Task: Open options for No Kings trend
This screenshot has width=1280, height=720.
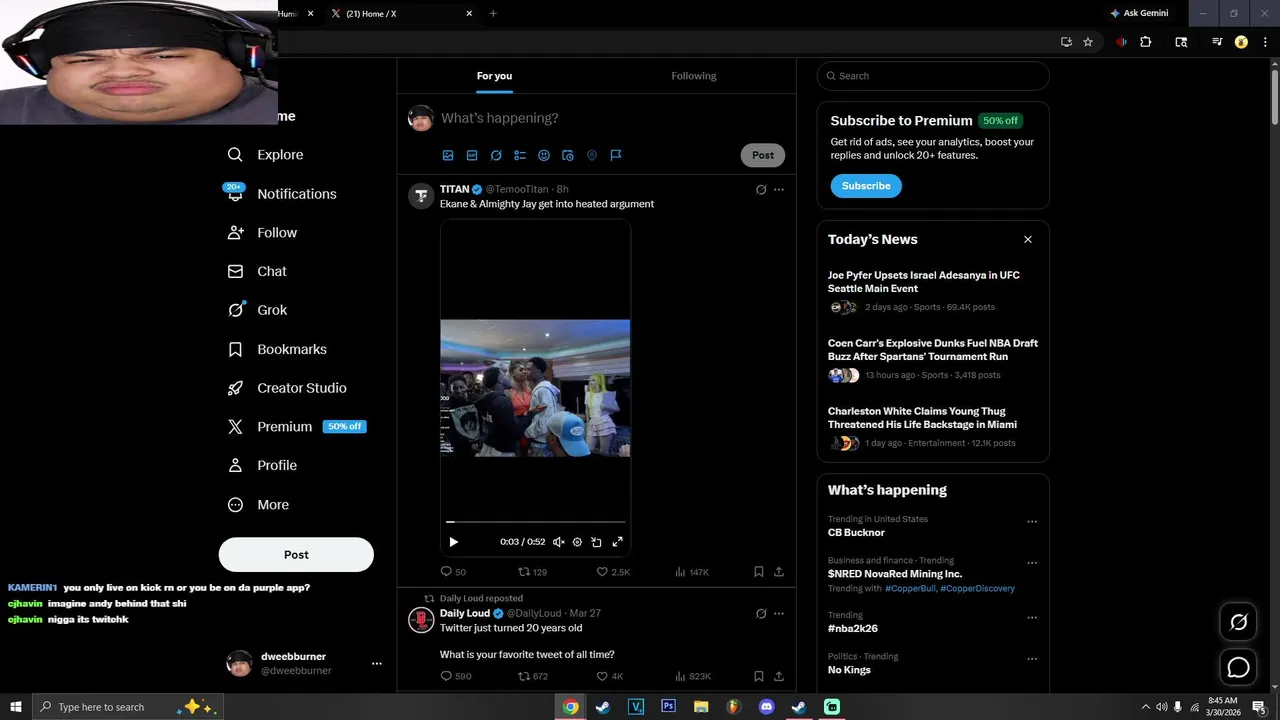Action: pyautogui.click(x=1032, y=659)
